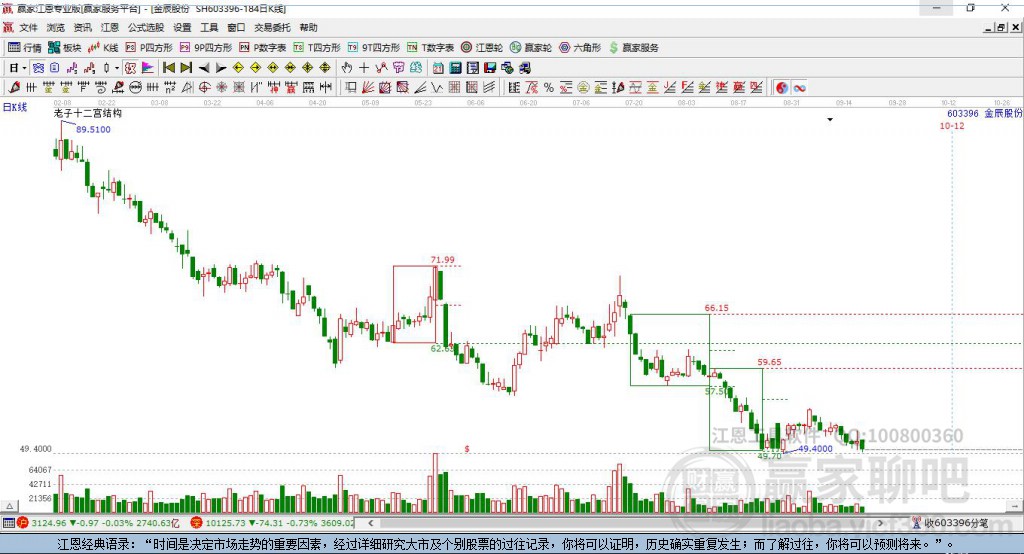
Task: Move chart right with black right arrow
Action: pos(221,68)
